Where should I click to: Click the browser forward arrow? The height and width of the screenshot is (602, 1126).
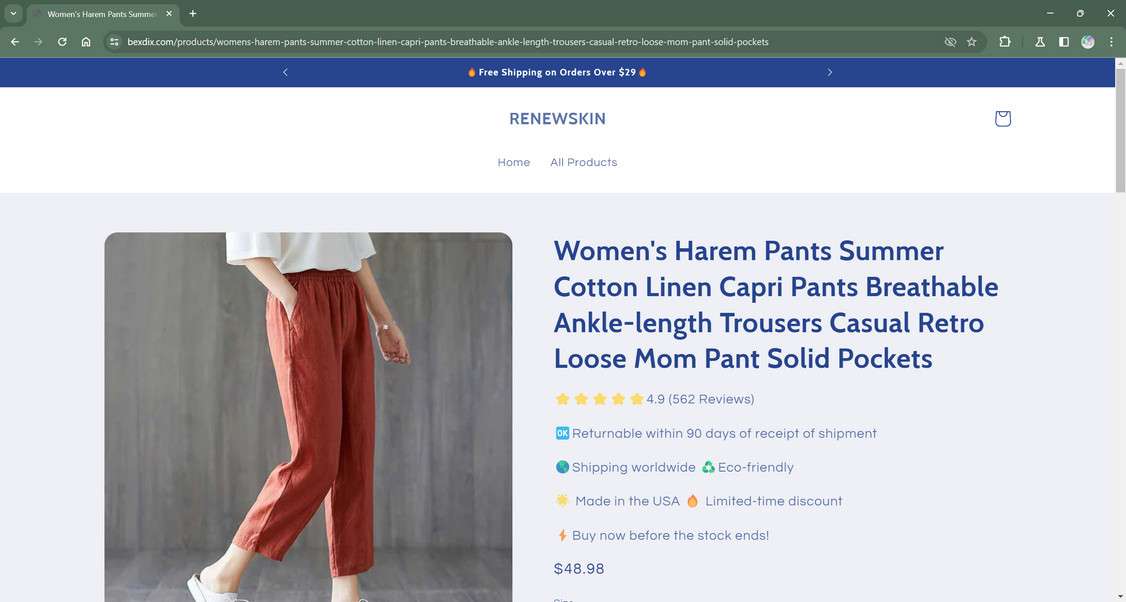[38, 42]
